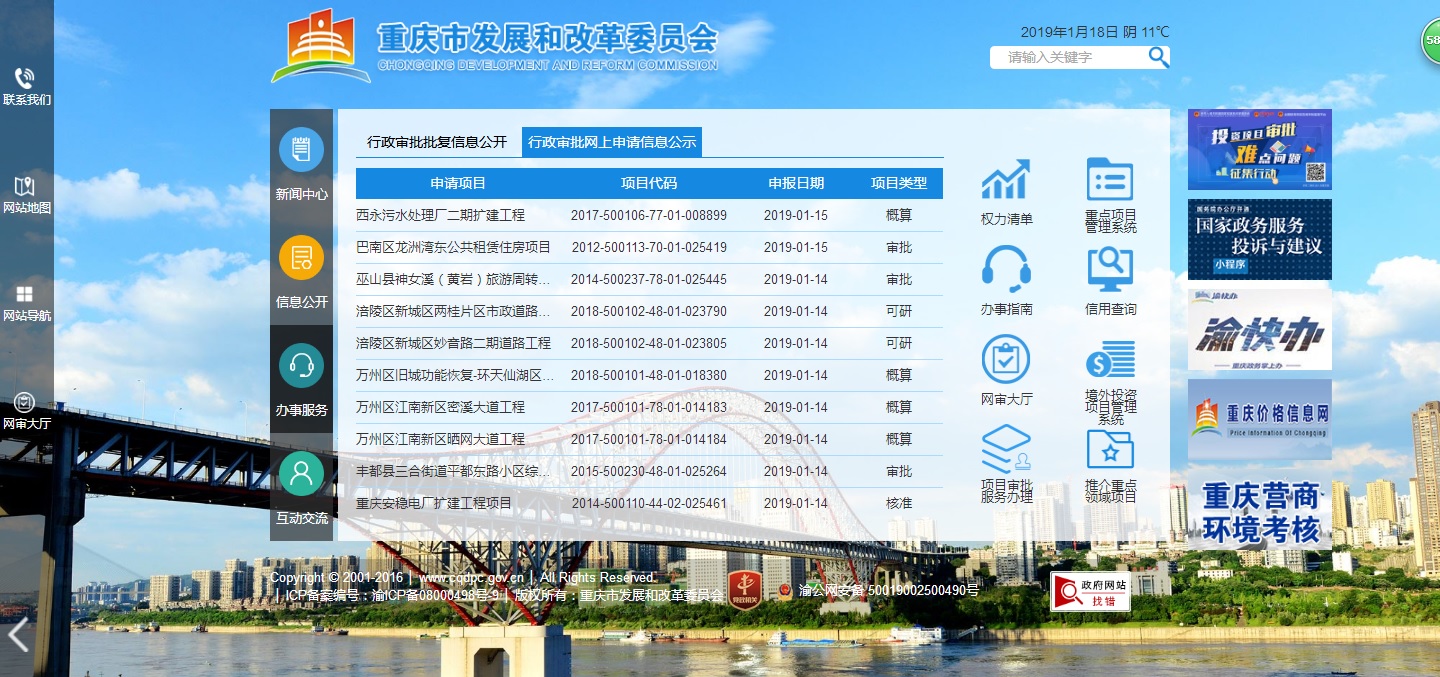Screen dimensions: 1440x677
Task: Open the 权力清单 chart icon
Action: click(1006, 180)
